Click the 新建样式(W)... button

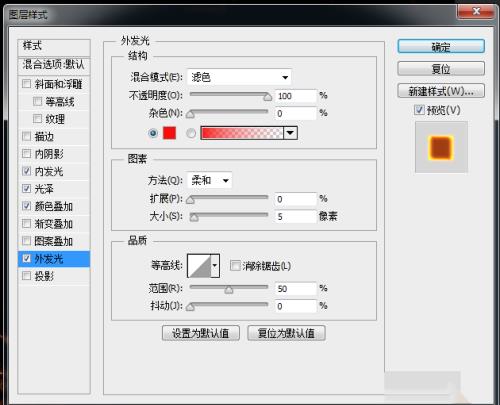coord(441,91)
